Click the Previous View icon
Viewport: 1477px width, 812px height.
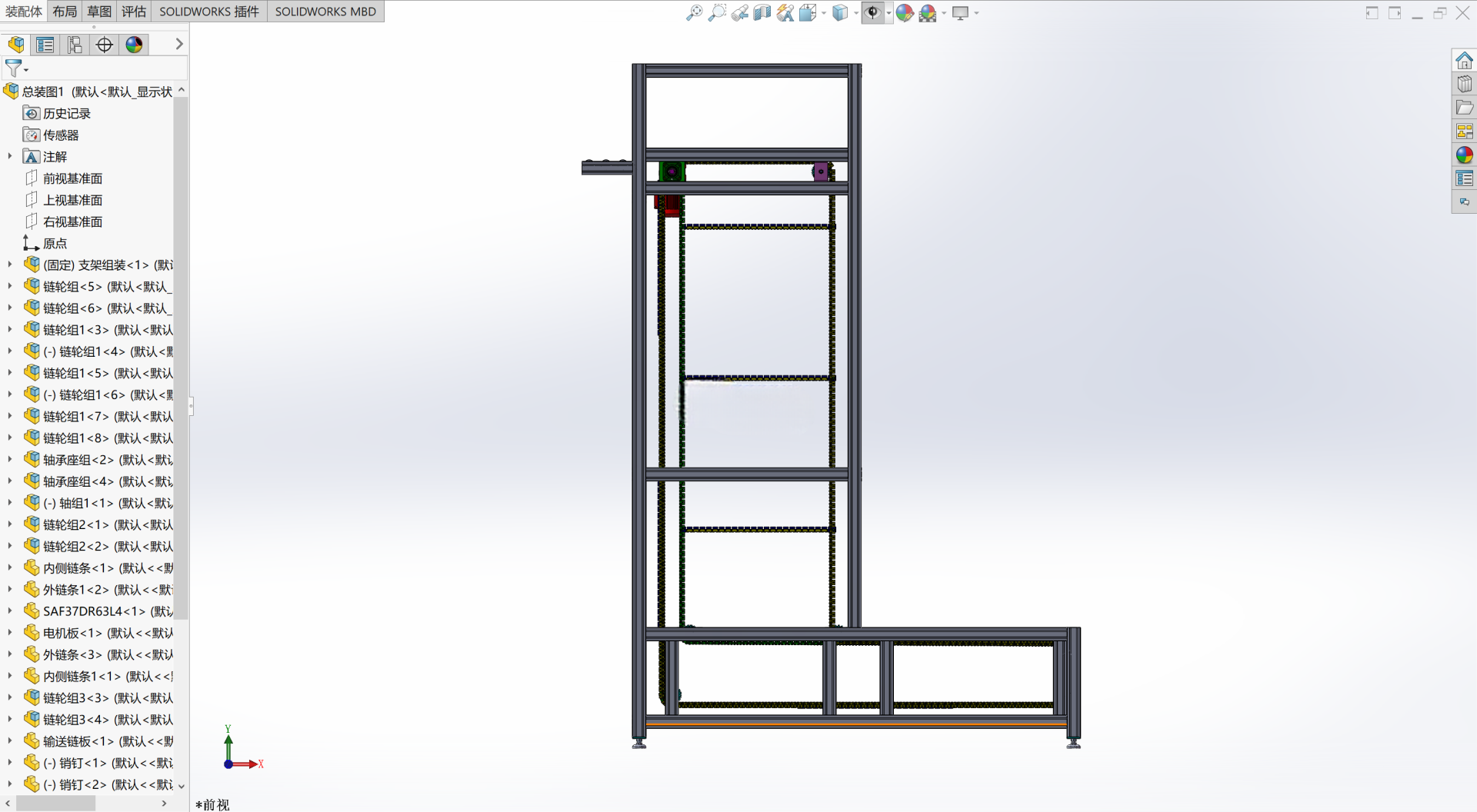(740, 12)
